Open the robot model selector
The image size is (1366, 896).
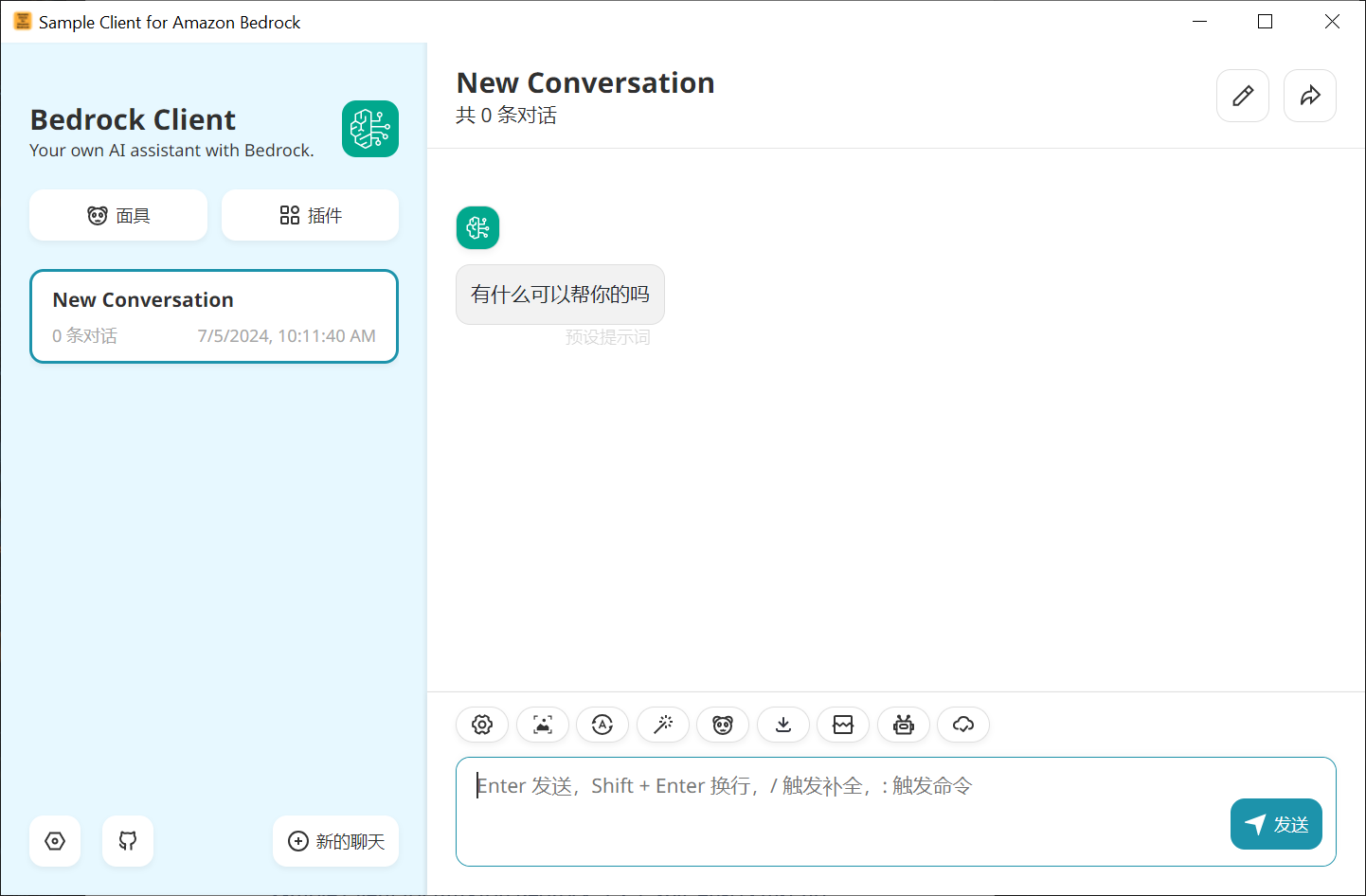(x=904, y=725)
